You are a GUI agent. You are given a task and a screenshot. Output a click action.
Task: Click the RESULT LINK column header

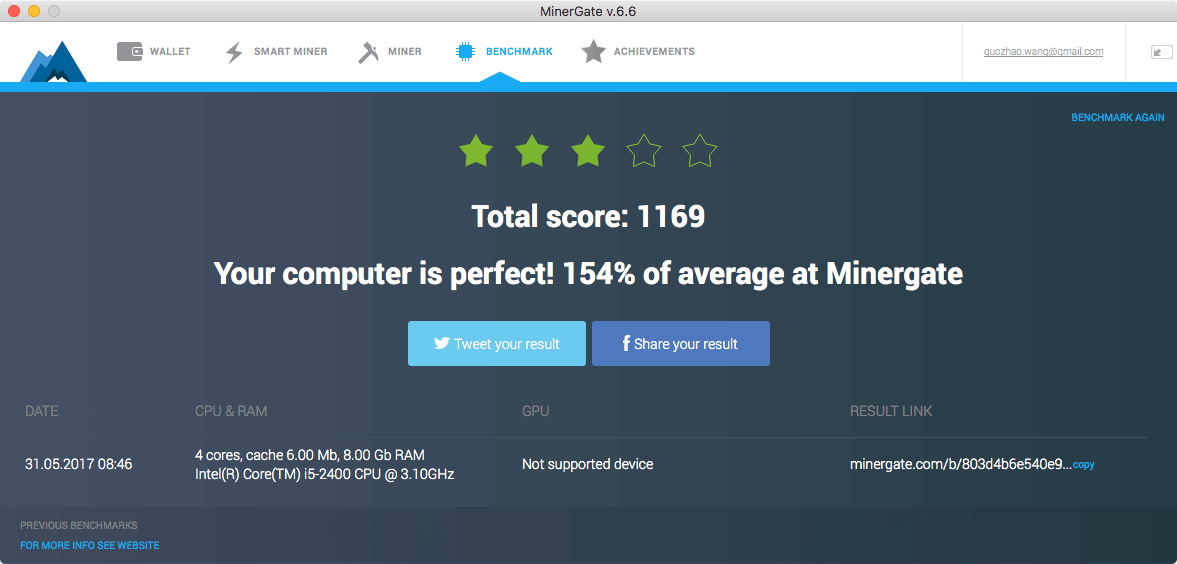[891, 412]
